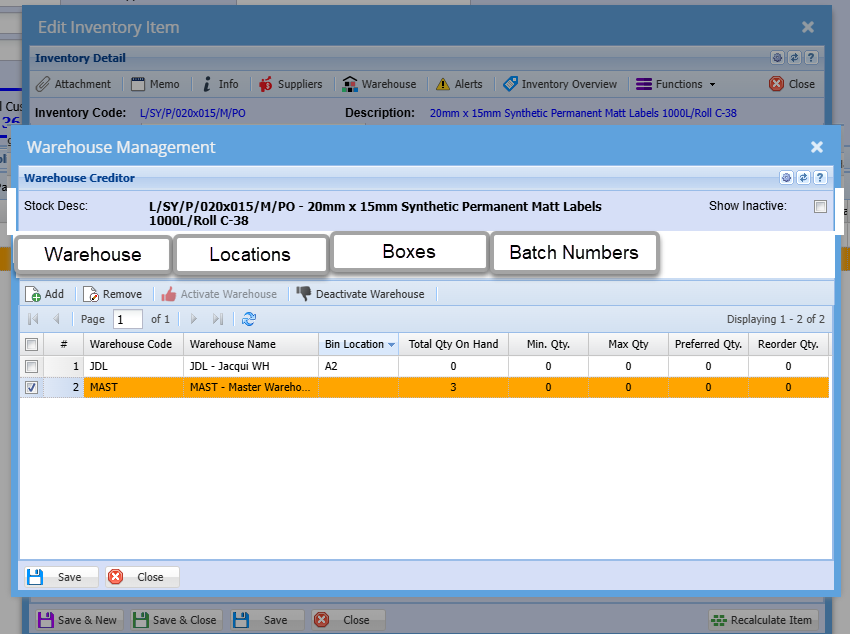Open Inventory Overview tag icon

(510, 84)
